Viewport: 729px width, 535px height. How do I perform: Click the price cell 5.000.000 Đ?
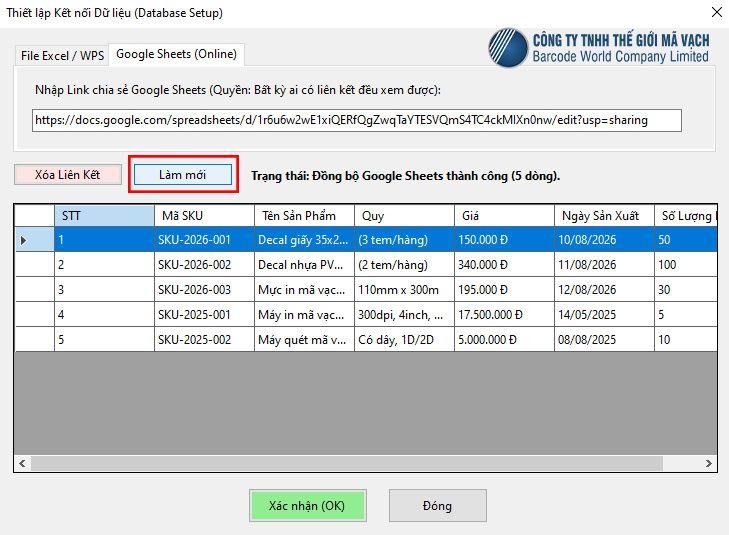[504, 340]
